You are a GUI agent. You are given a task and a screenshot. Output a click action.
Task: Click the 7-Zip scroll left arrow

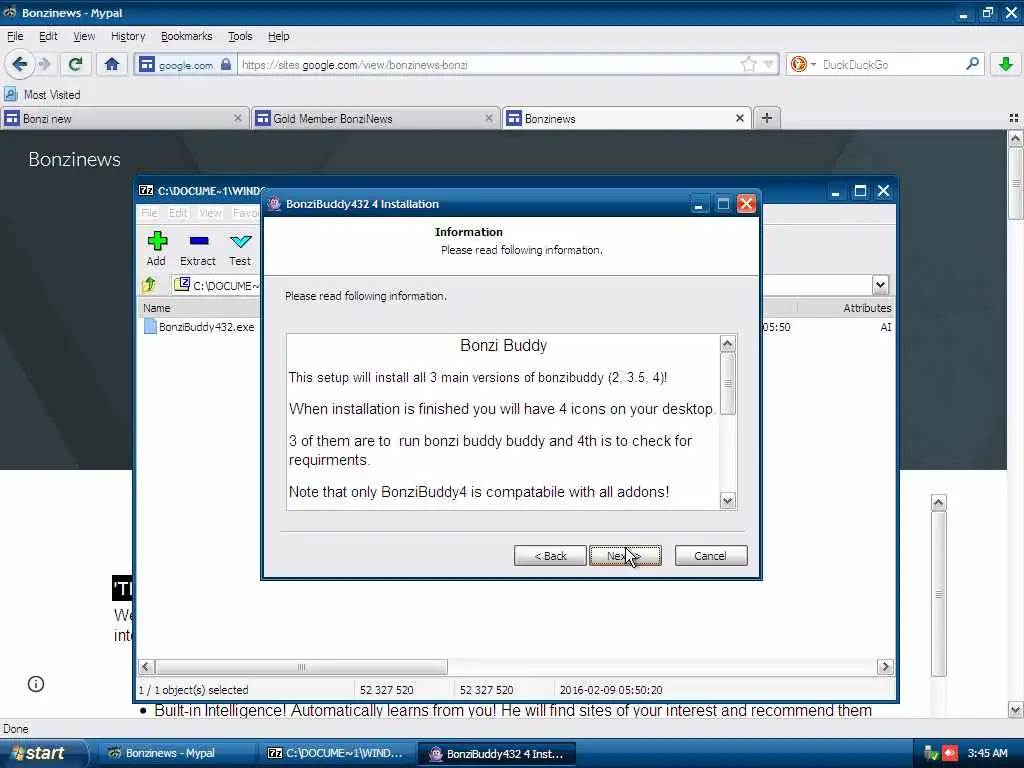146,667
